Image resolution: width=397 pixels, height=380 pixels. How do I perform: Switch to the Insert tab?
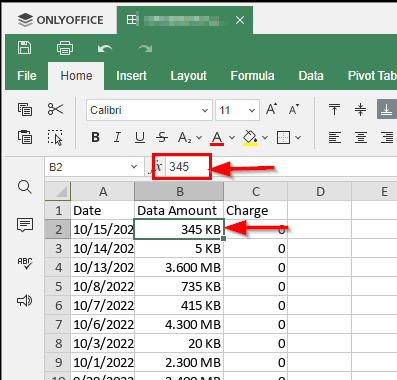(131, 76)
